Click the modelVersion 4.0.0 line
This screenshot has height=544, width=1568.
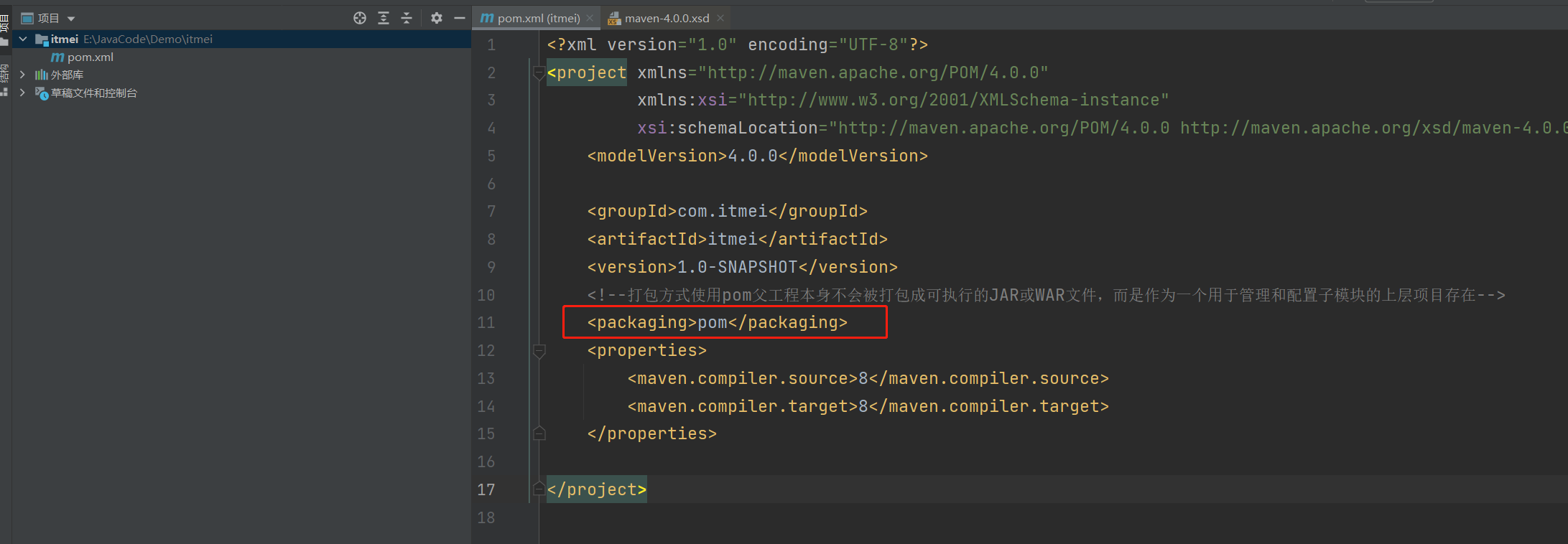(x=758, y=156)
